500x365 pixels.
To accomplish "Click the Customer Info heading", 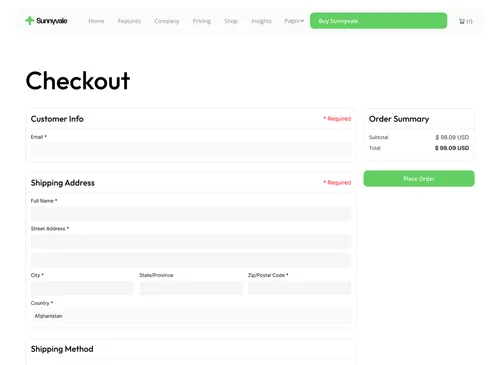I will [x=57, y=119].
